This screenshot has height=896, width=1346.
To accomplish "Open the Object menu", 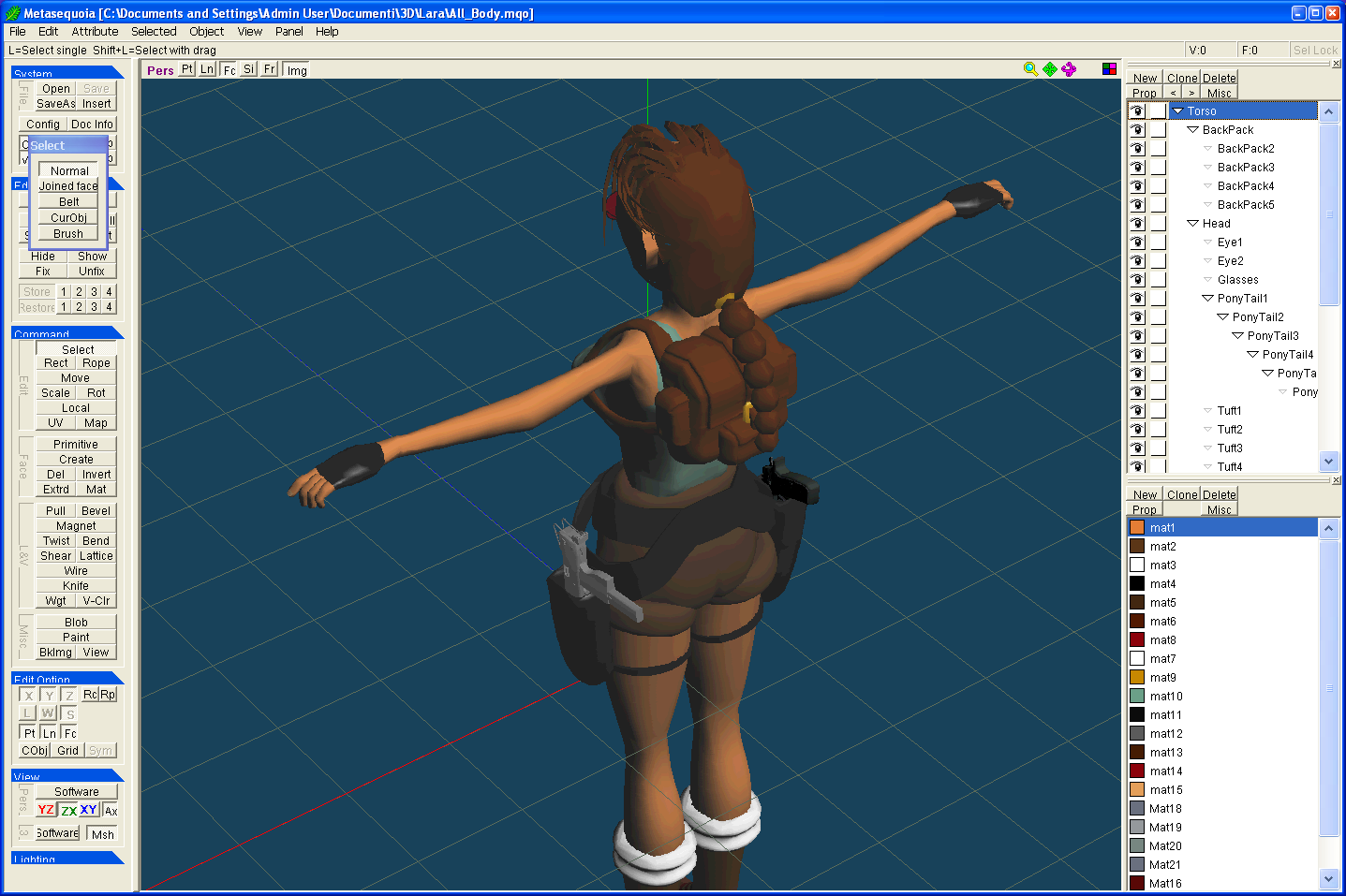I will (206, 31).
